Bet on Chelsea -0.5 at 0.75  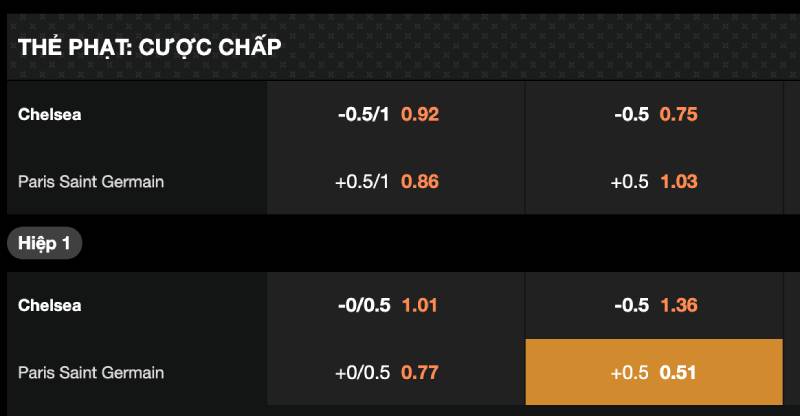click(x=654, y=114)
